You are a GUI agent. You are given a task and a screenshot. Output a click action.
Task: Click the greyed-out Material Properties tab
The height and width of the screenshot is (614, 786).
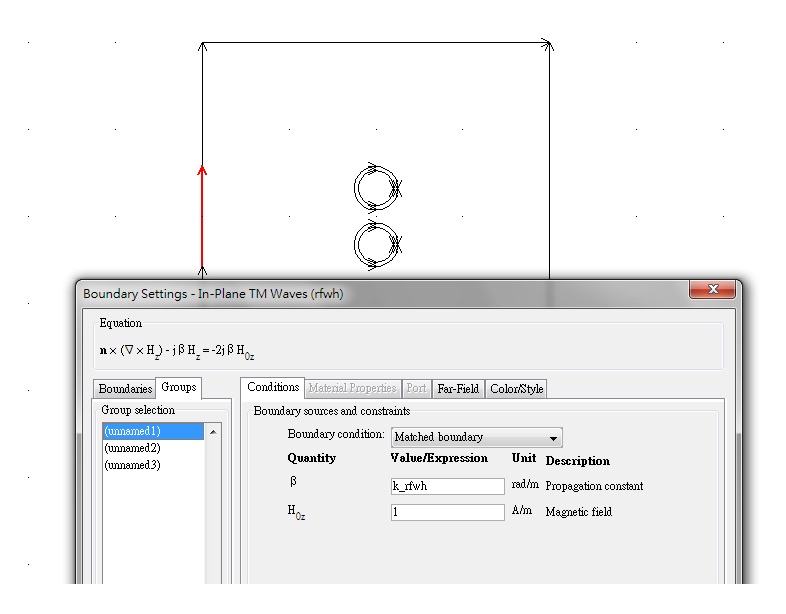[352, 388]
